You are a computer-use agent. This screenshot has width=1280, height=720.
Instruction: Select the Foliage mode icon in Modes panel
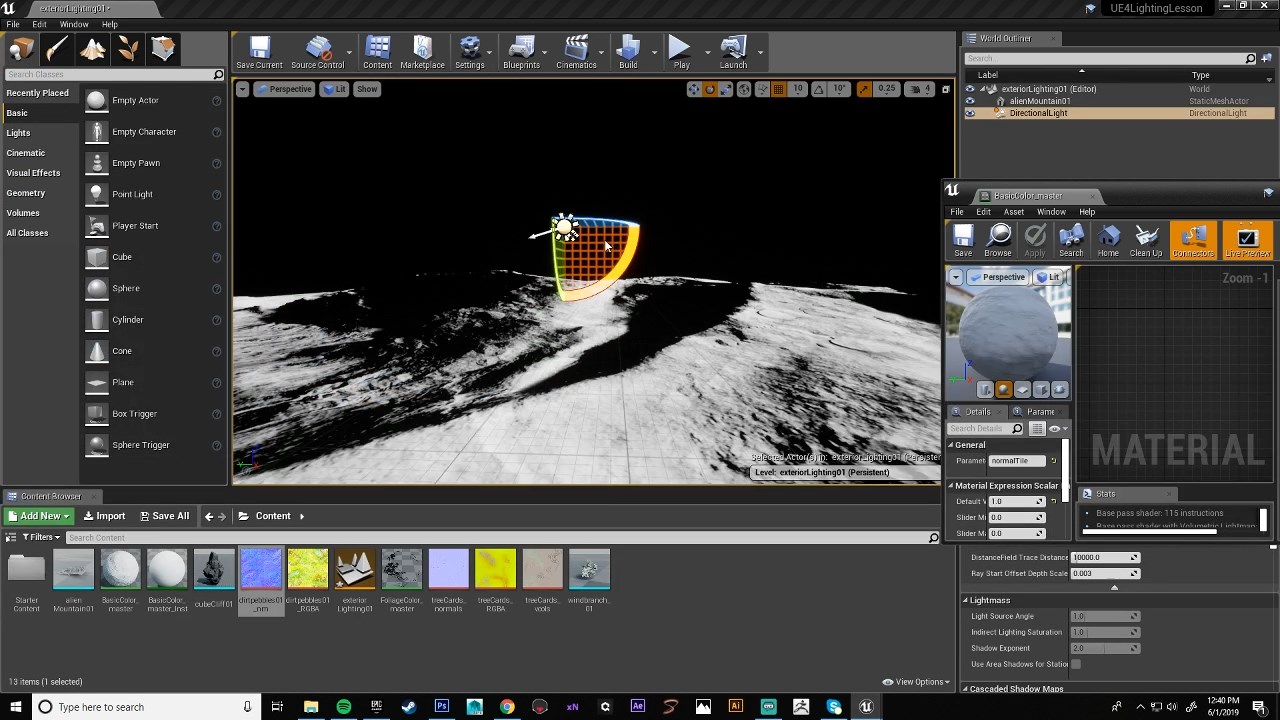[128, 49]
